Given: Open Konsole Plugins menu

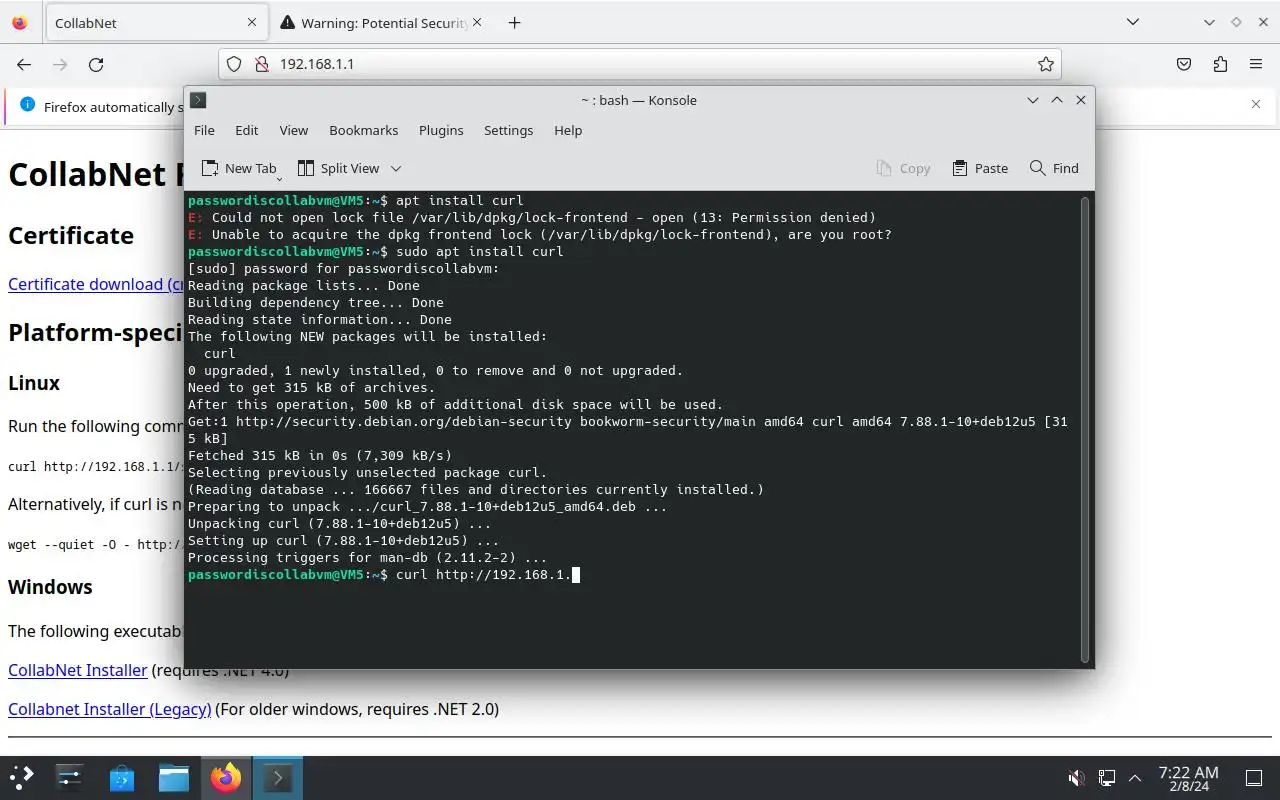Looking at the screenshot, I should click(x=441, y=130).
